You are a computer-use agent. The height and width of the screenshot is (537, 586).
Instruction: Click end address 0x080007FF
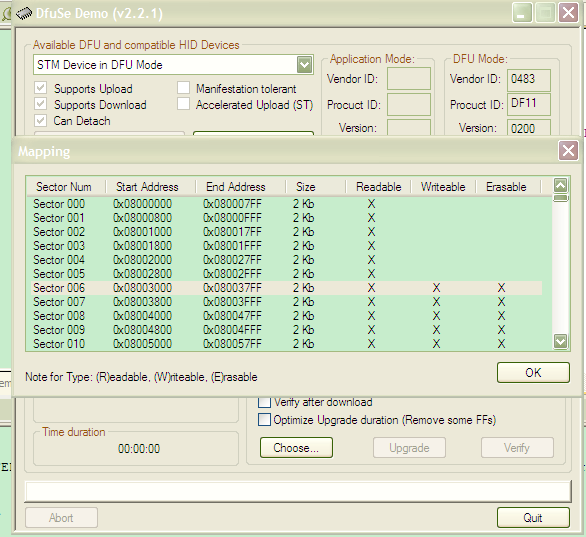232,204
